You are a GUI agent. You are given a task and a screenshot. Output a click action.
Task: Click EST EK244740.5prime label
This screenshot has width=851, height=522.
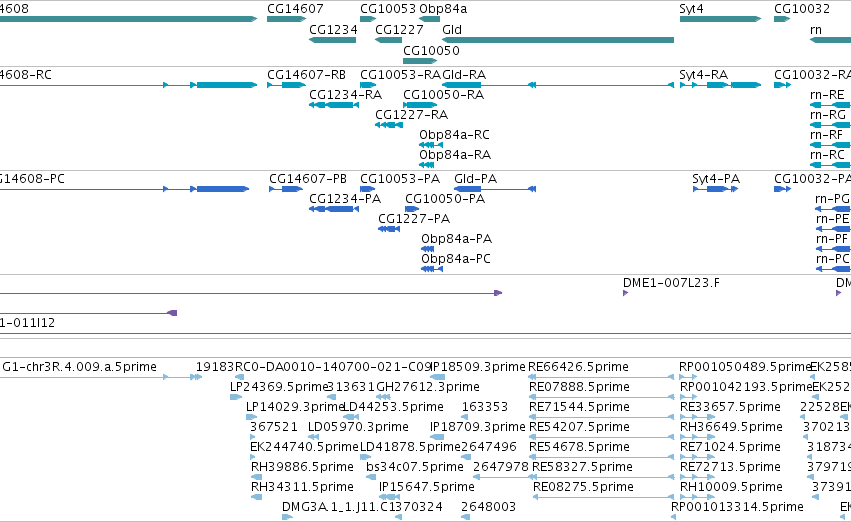coord(304,447)
